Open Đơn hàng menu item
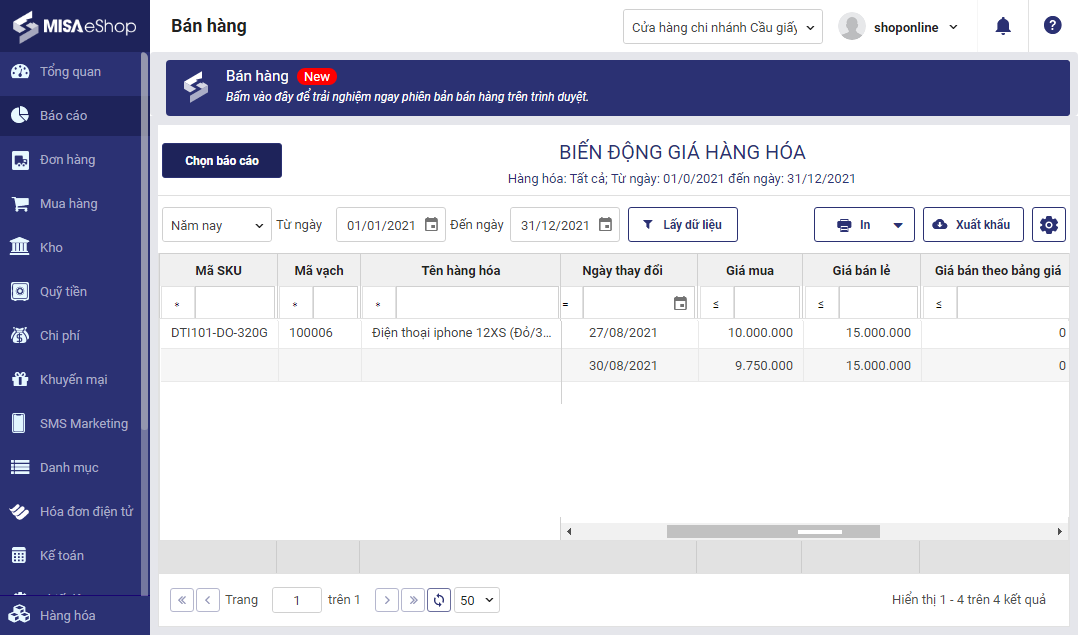Viewport: 1078px width, 635px height. pyautogui.click(x=70, y=160)
